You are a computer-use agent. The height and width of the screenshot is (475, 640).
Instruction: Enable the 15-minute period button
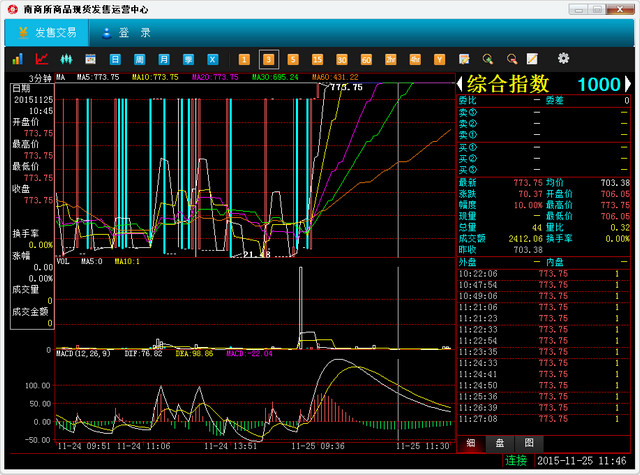click(x=317, y=59)
